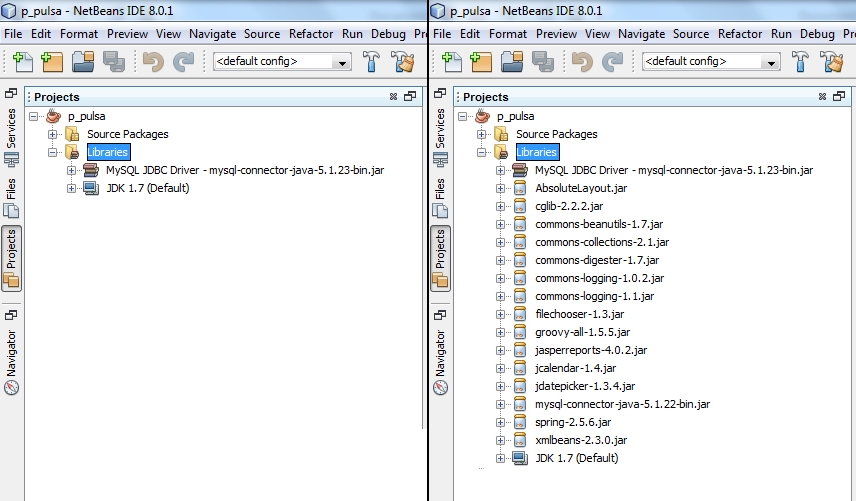This screenshot has width=856, height=501.
Task: Click Save All icon in left window toolbar
Action: click(114, 62)
